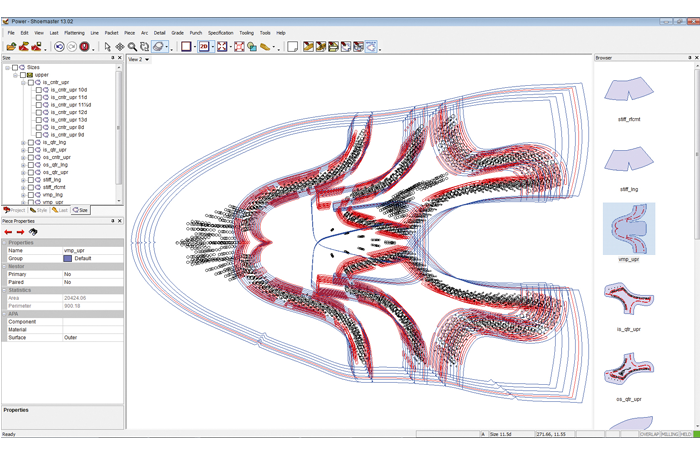Select the vmp_upr thumbnail in Browser
Screen dimensions: 700x455
point(629,229)
